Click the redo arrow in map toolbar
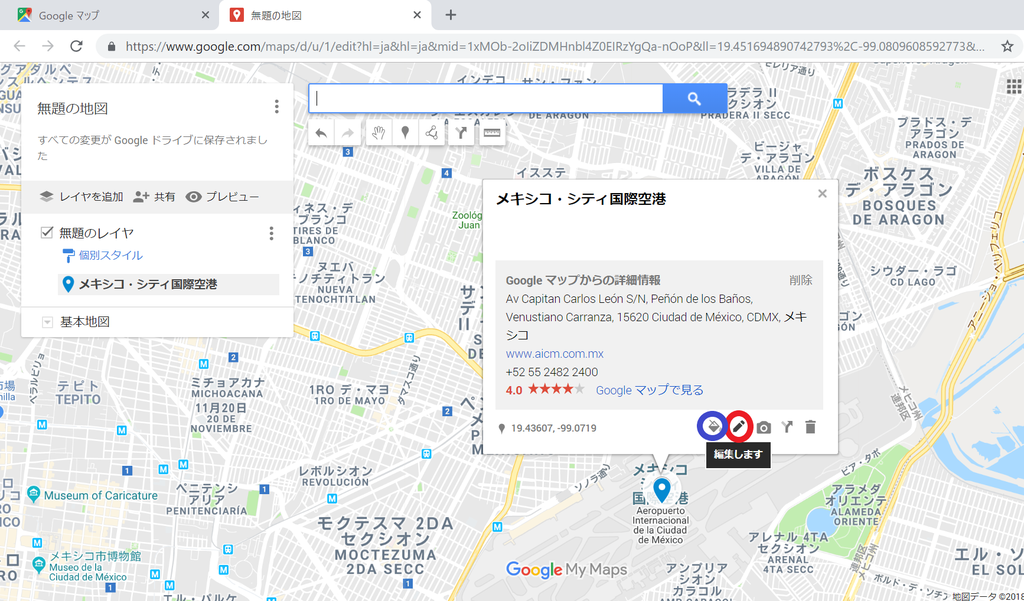 (347, 133)
